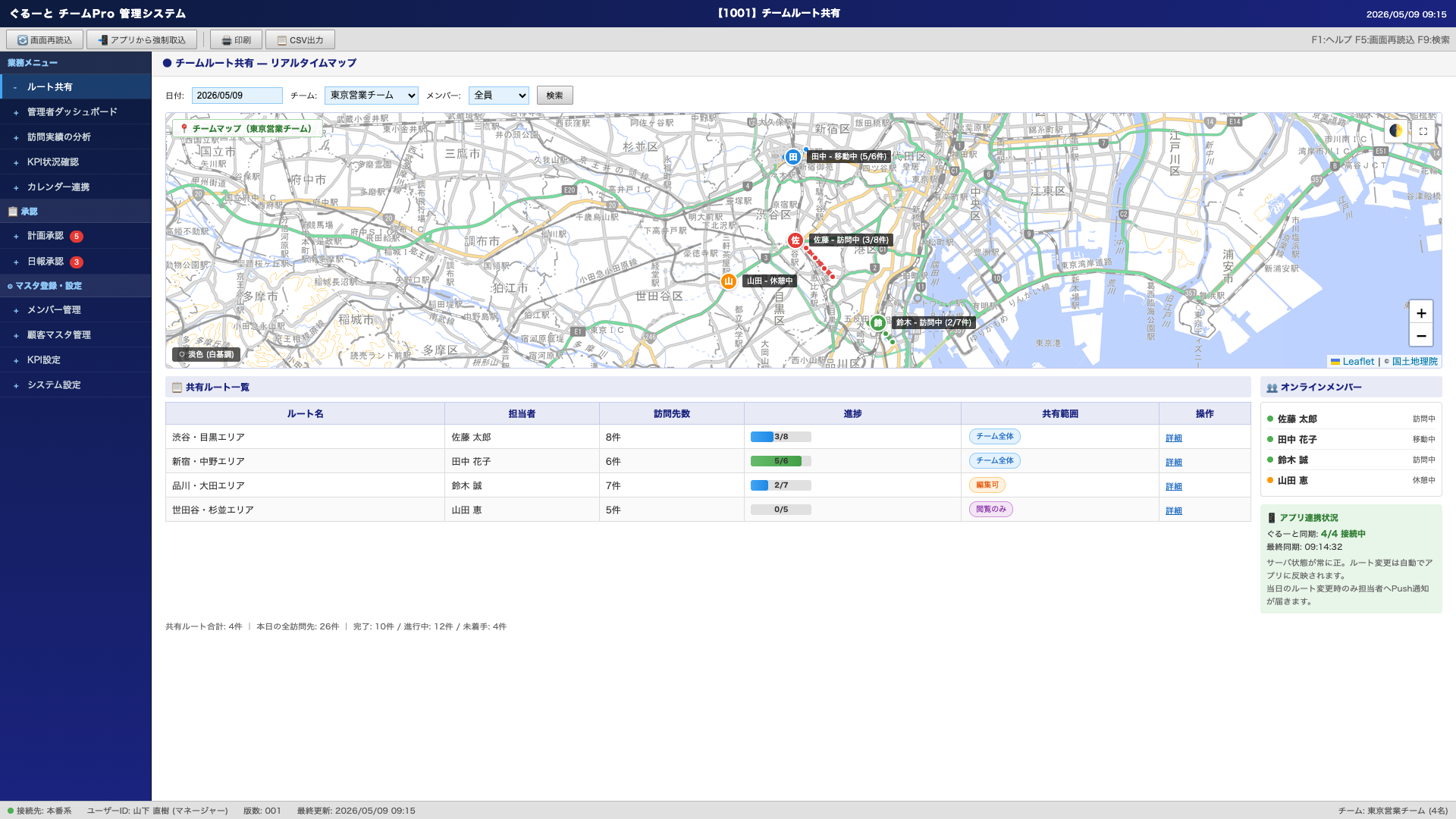
Task: Click the 進捗 column header
Action: (852, 414)
